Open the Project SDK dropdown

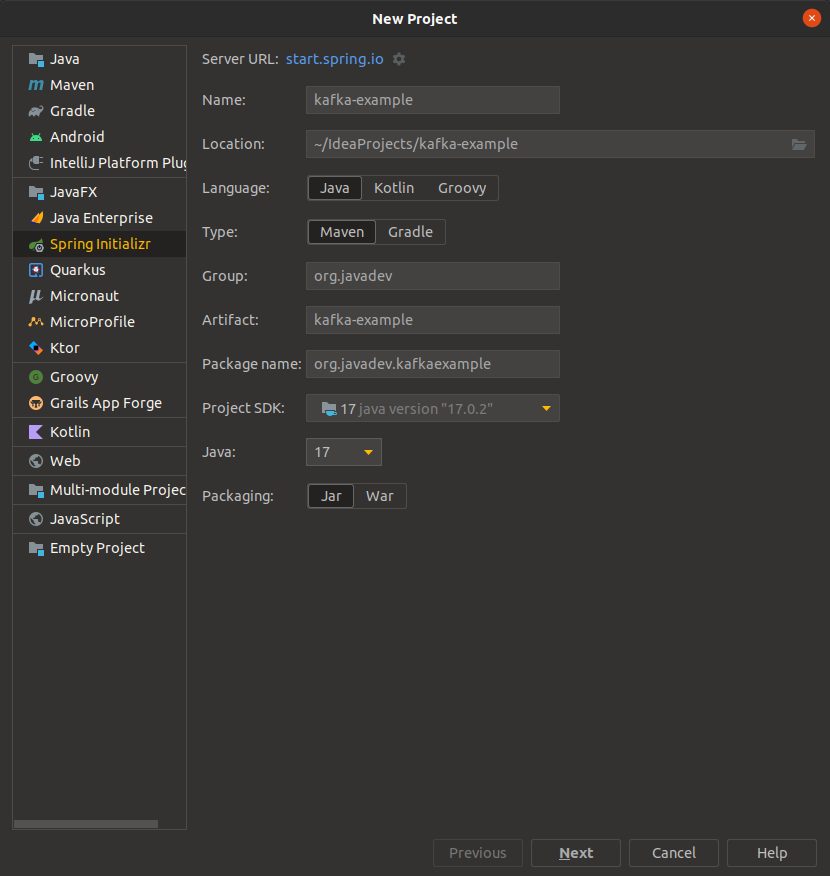point(433,408)
